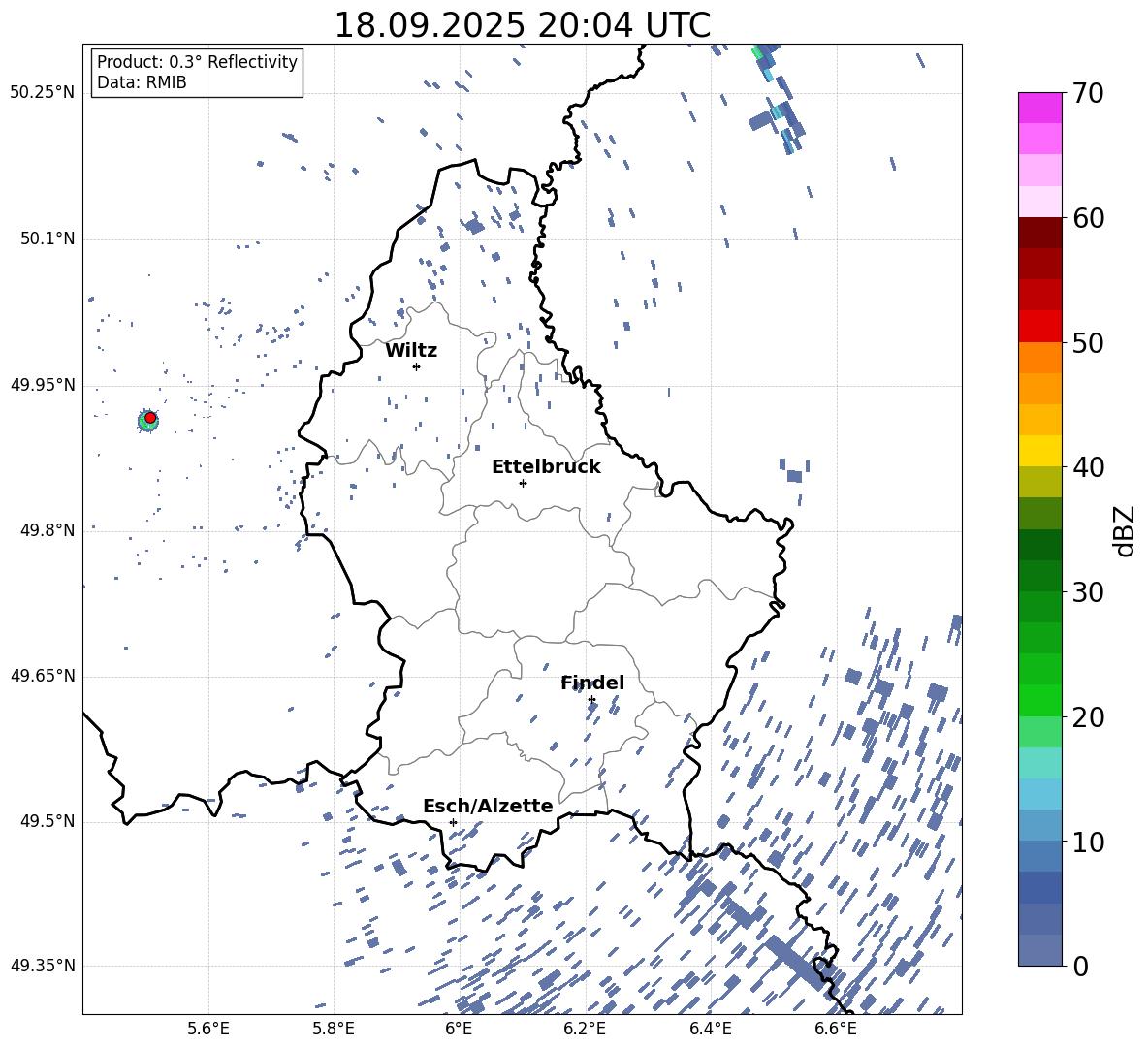Click the Wiltz city label

pos(411,351)
